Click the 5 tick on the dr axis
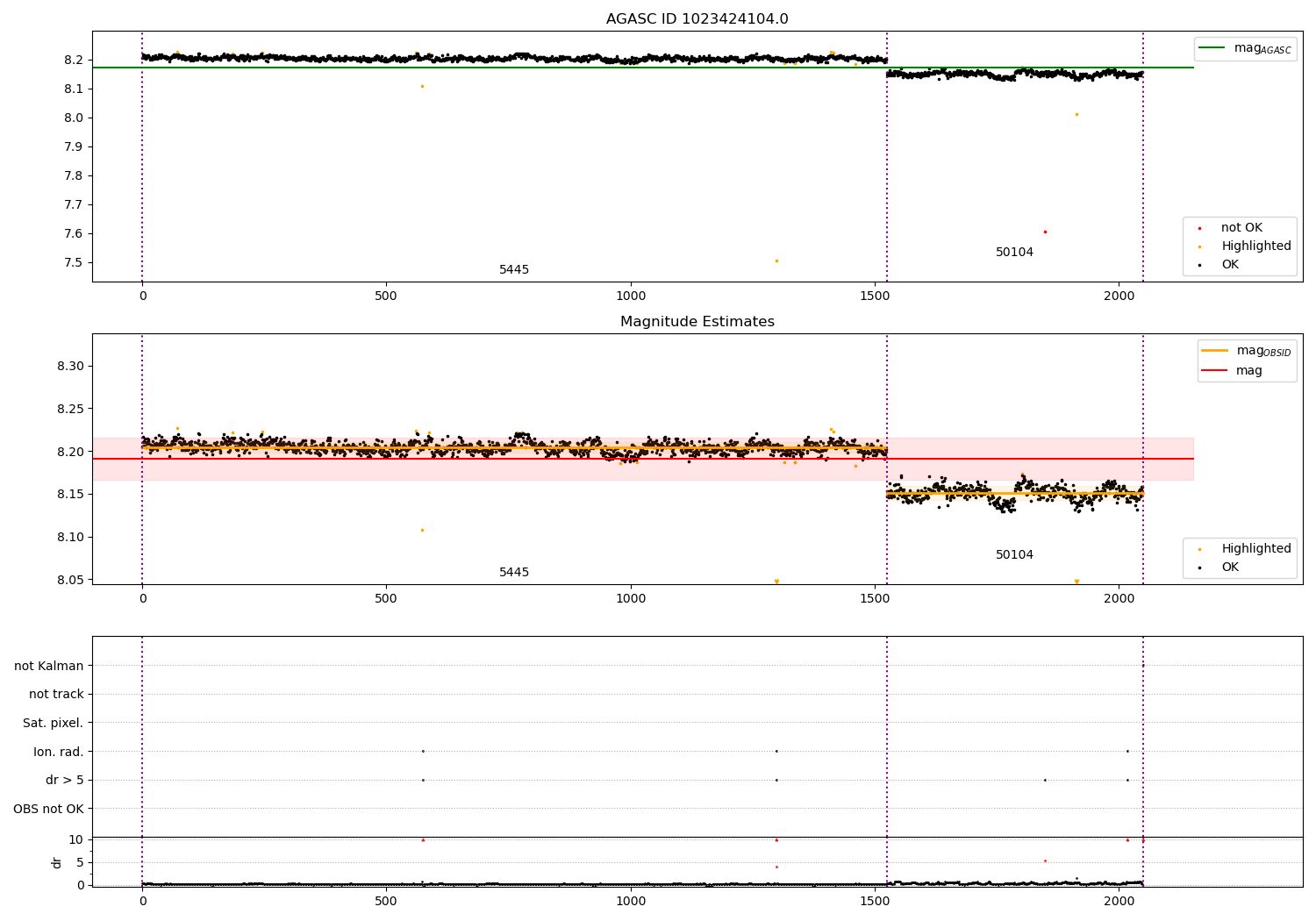The width and height of the screenshot is (1316, 921). [x=80, y=862]
